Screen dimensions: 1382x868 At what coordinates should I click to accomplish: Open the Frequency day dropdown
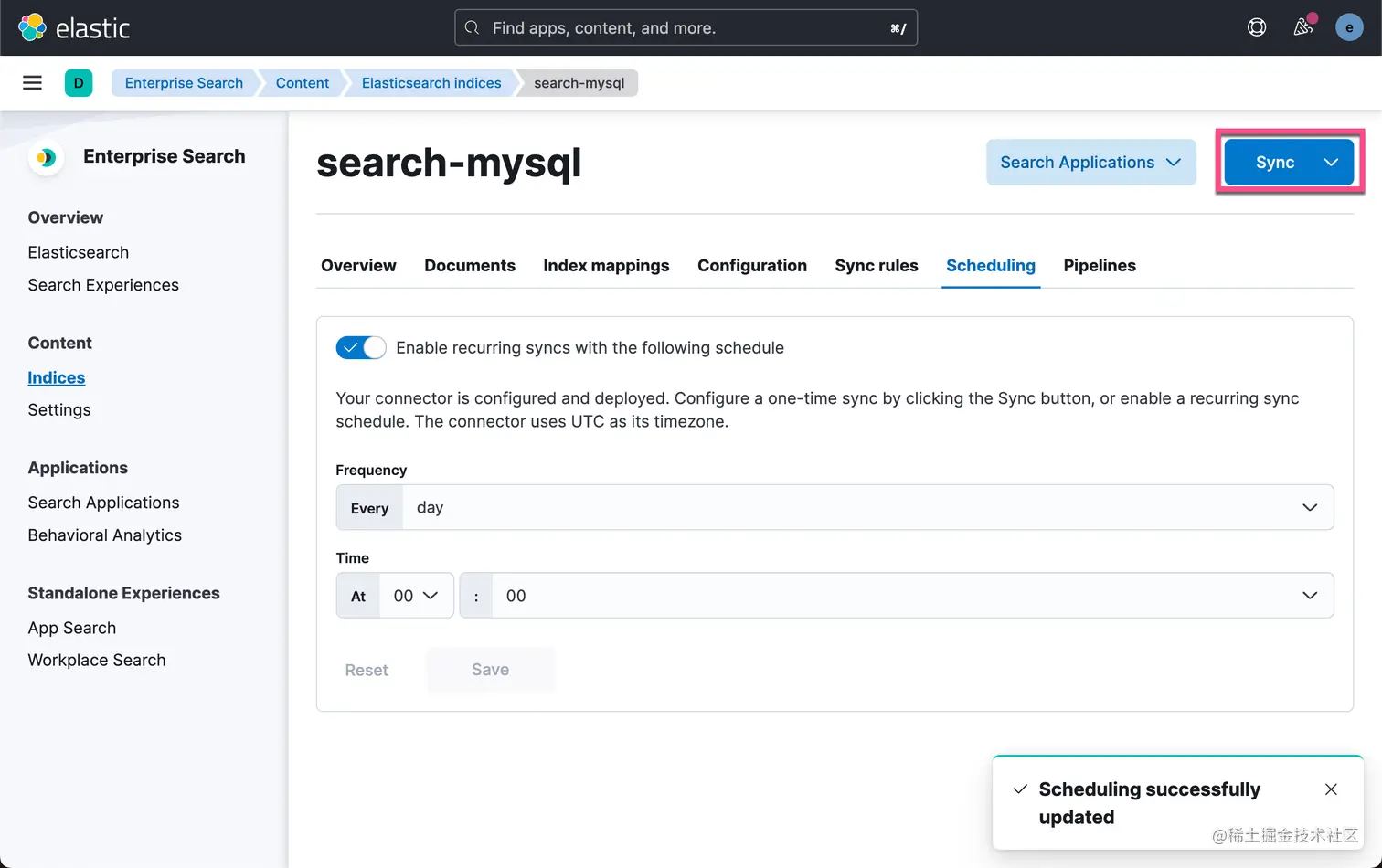(867, 507)
